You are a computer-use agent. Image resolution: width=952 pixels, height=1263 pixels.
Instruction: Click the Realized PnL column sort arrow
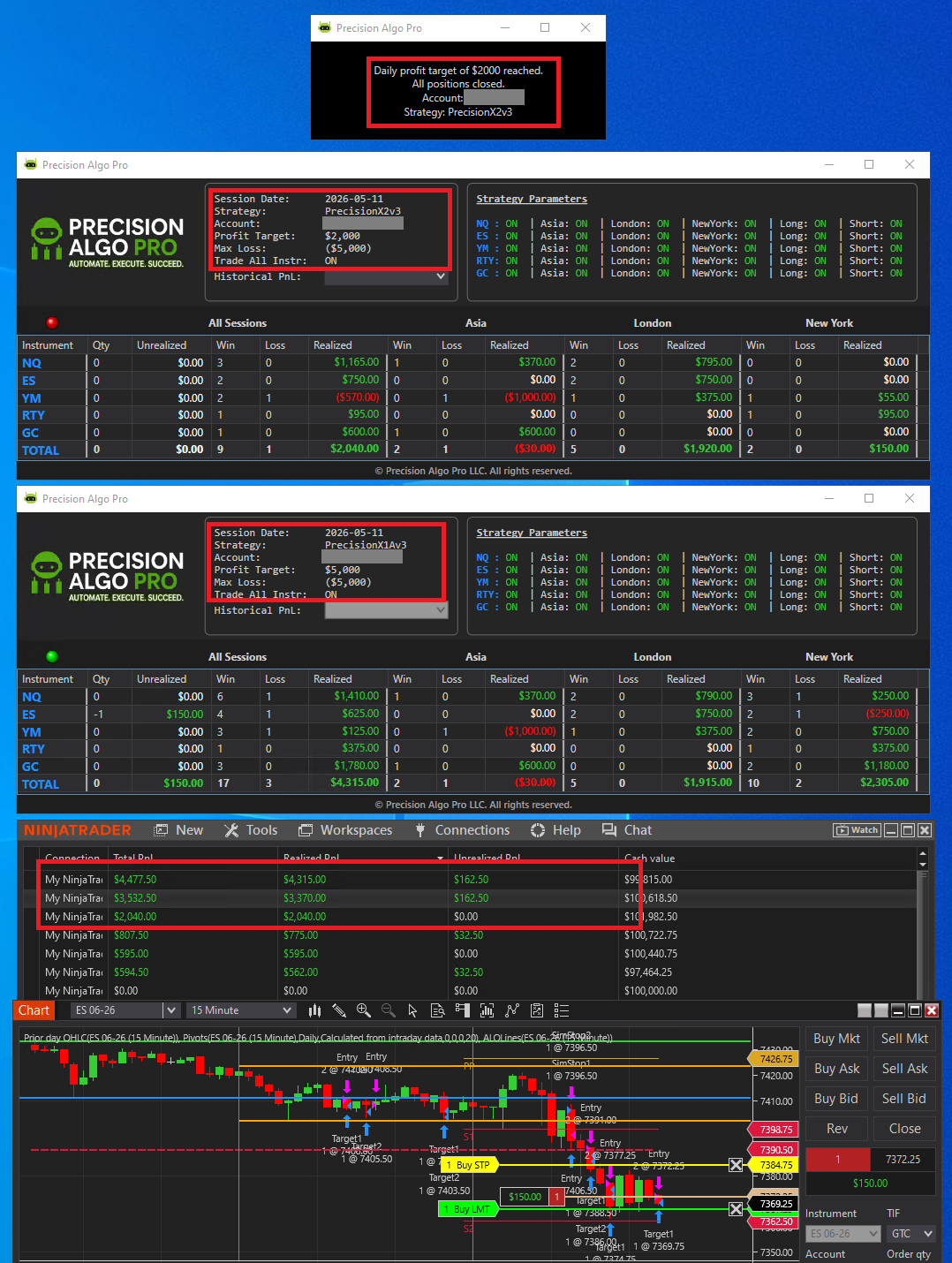coord(440,858)
